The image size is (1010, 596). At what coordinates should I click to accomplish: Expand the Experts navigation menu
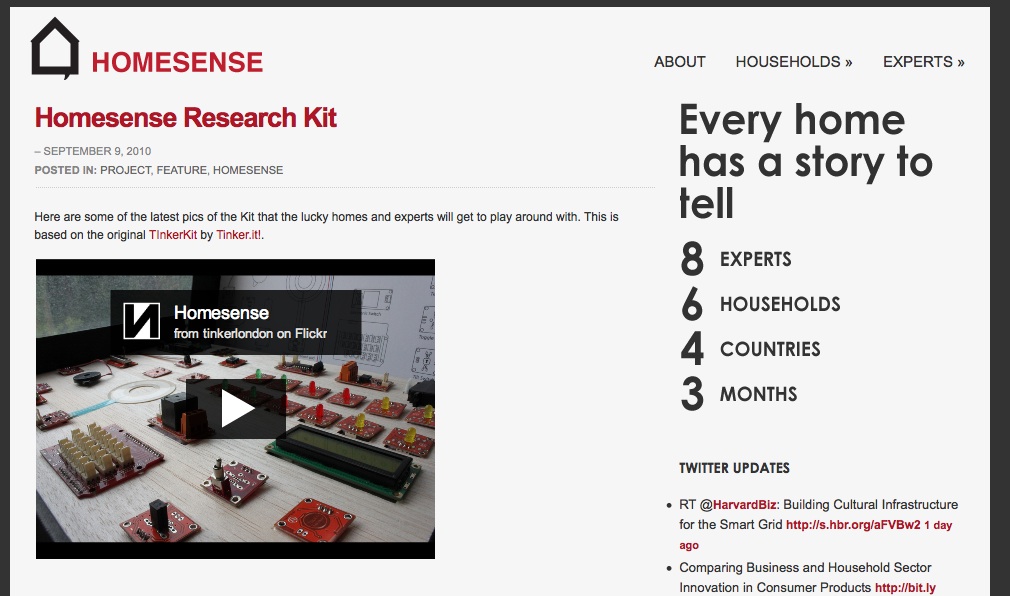pos(923,62)
